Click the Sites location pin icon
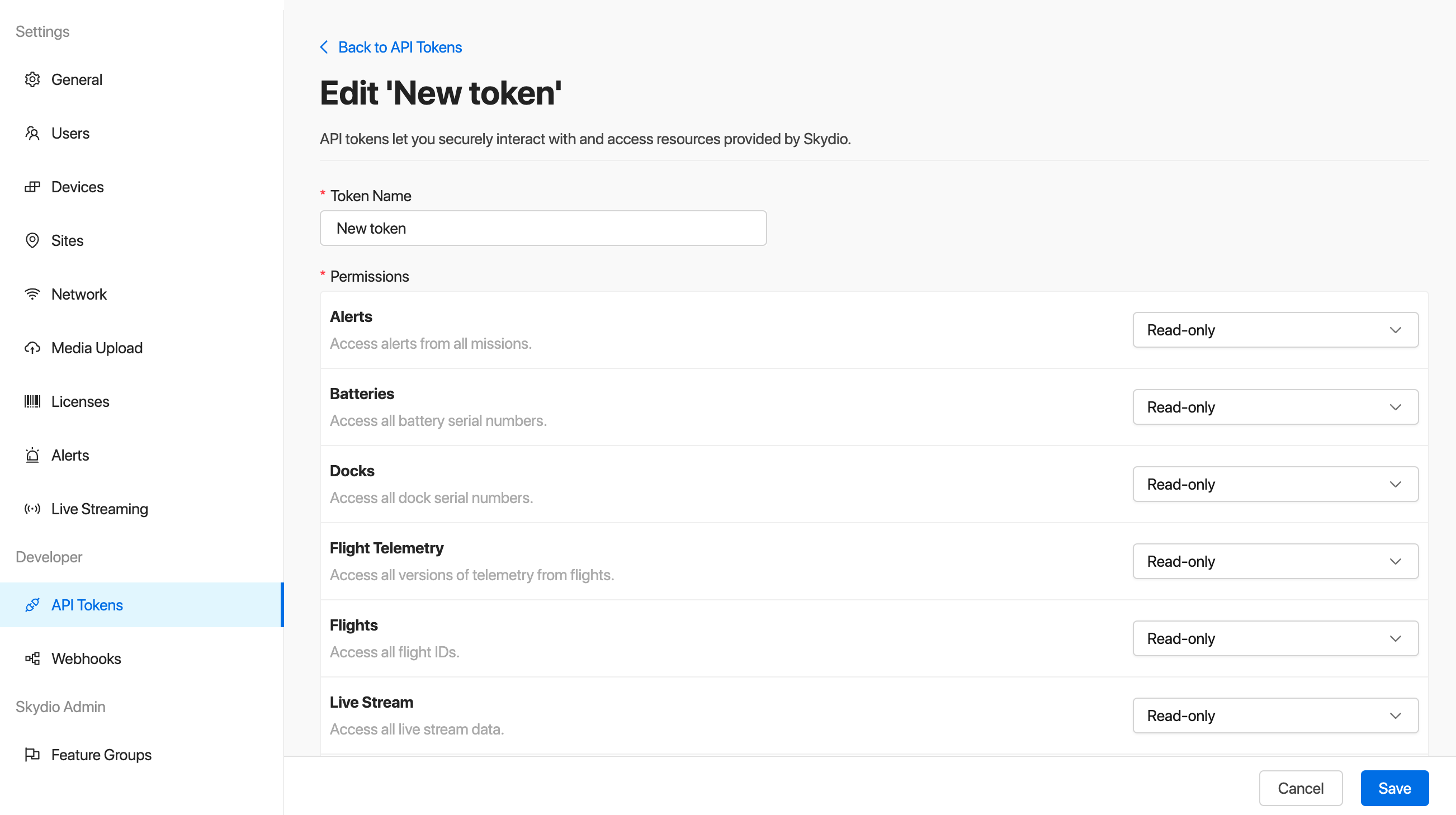 pos(32,241)
